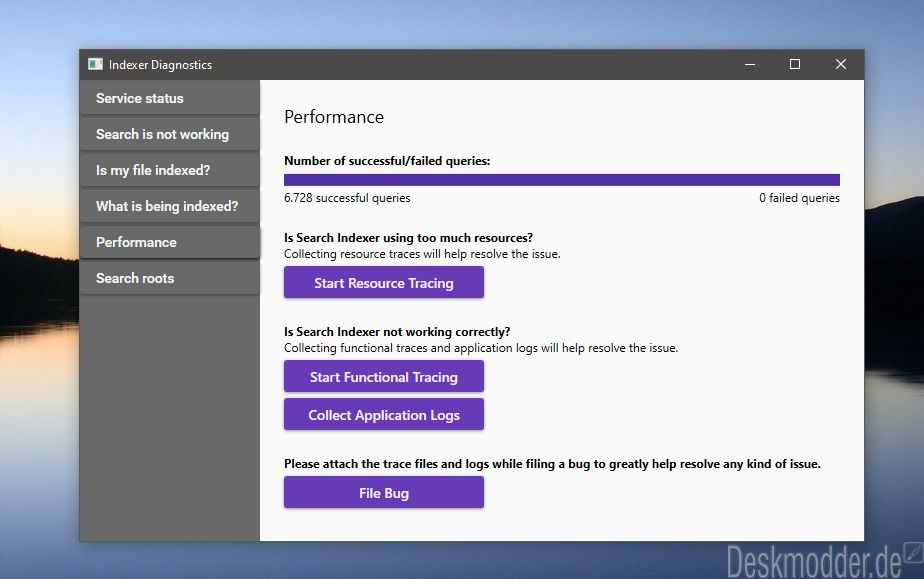Click the Performance page heading
Viewport: 924px width, 579px height.
click(x=334, y=117)
